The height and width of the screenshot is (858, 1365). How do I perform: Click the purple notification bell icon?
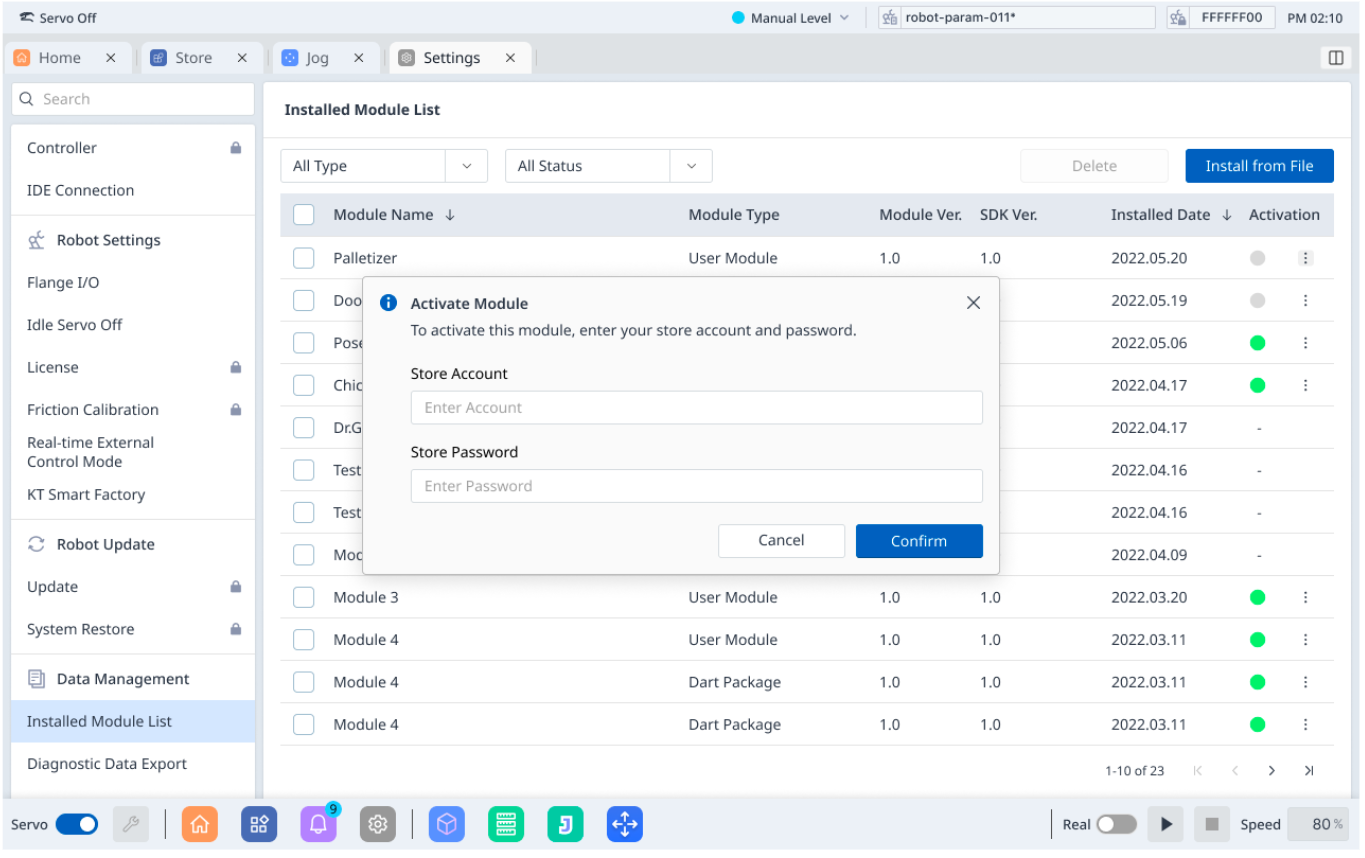[318, 824]
